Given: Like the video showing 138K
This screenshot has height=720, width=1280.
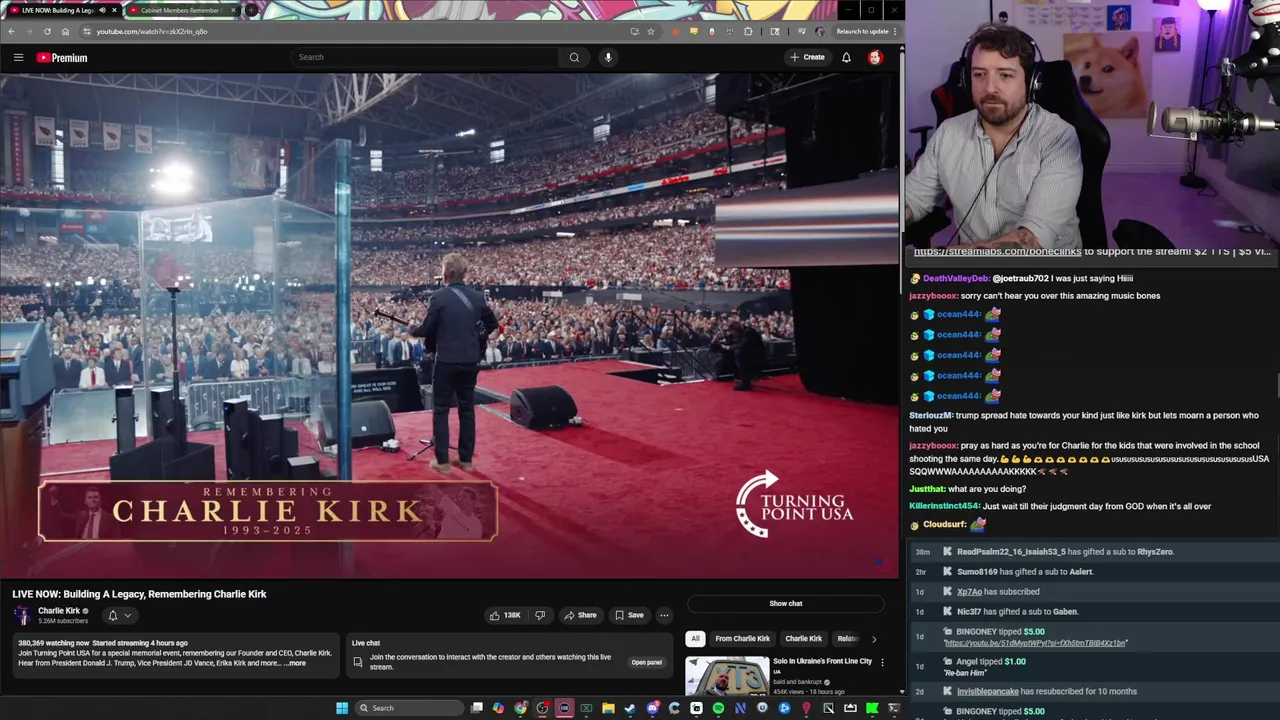Looking at the screenshot, I should click(505, 615).
